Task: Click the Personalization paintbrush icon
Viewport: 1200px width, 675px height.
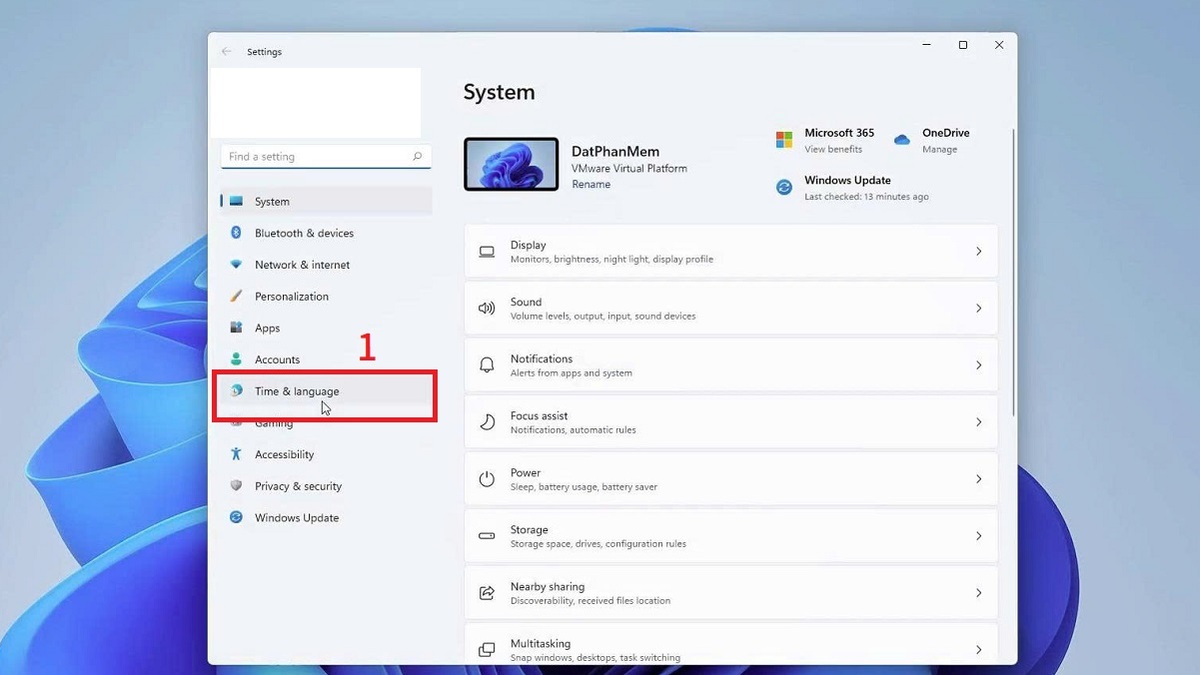Action: pos(236,296)
